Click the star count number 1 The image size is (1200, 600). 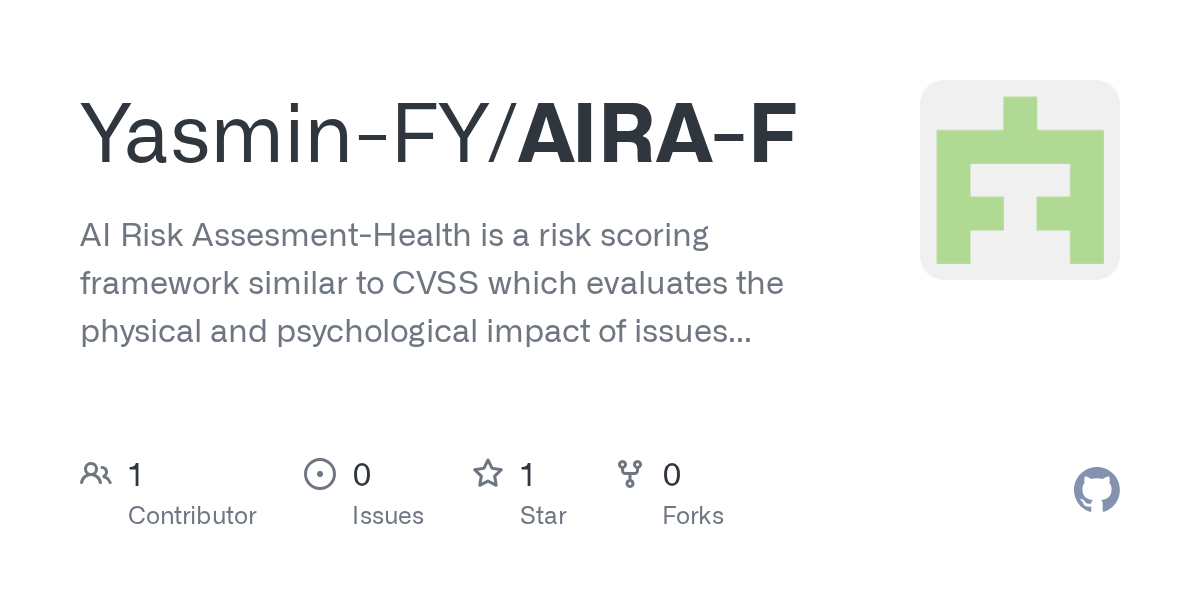pyautogui.click(x=527, y=475)
